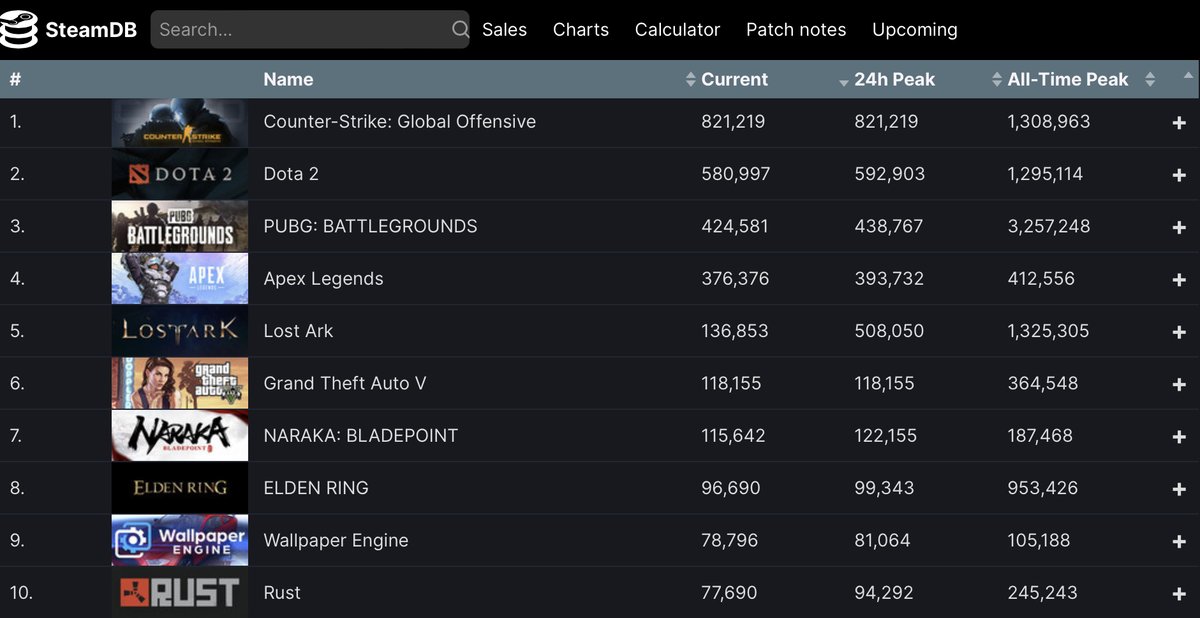Open the Rust thumbnail image
1200x618 pixels.
point(180,592)
